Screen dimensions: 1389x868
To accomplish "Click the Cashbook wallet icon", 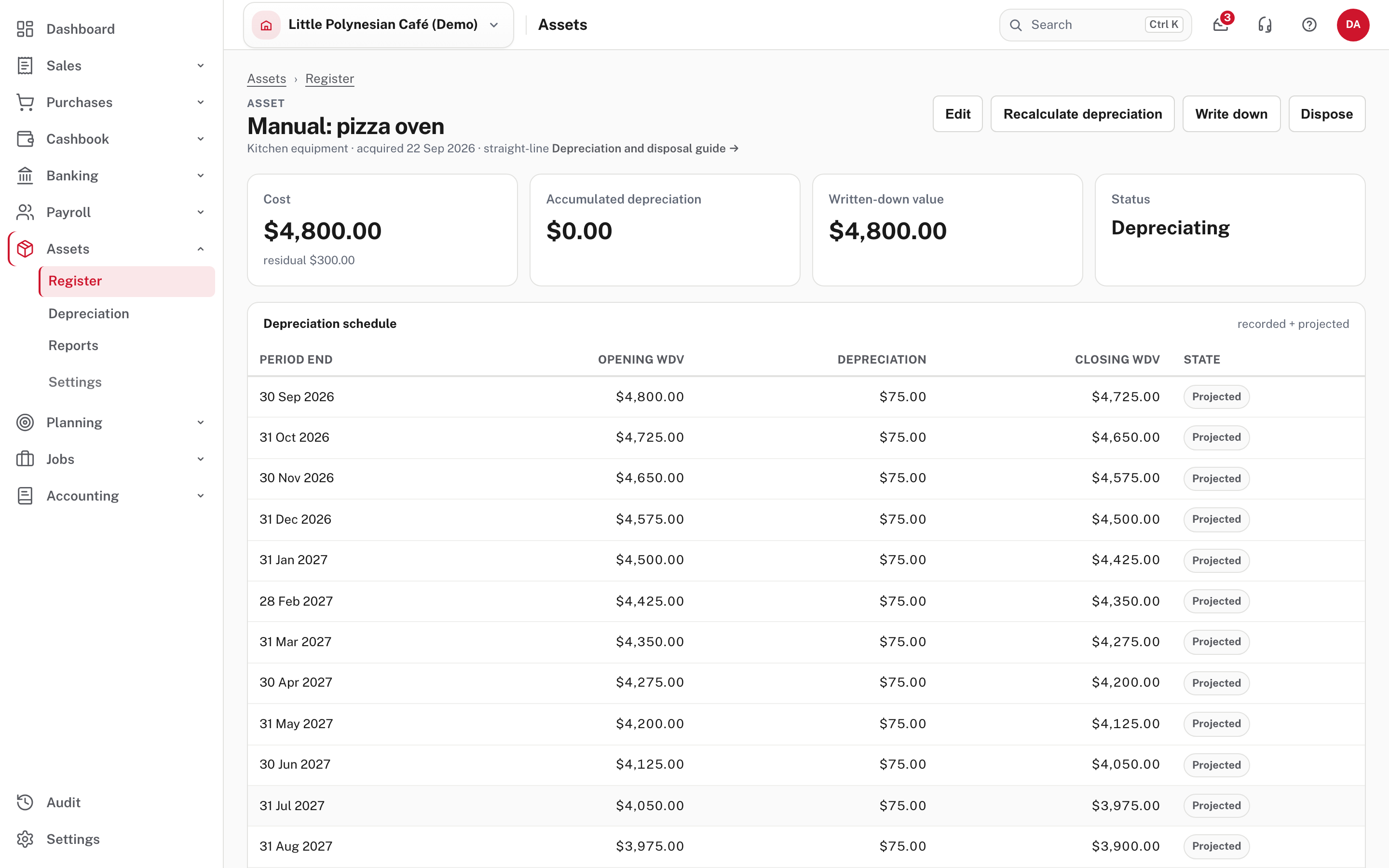I will point(25,139).
